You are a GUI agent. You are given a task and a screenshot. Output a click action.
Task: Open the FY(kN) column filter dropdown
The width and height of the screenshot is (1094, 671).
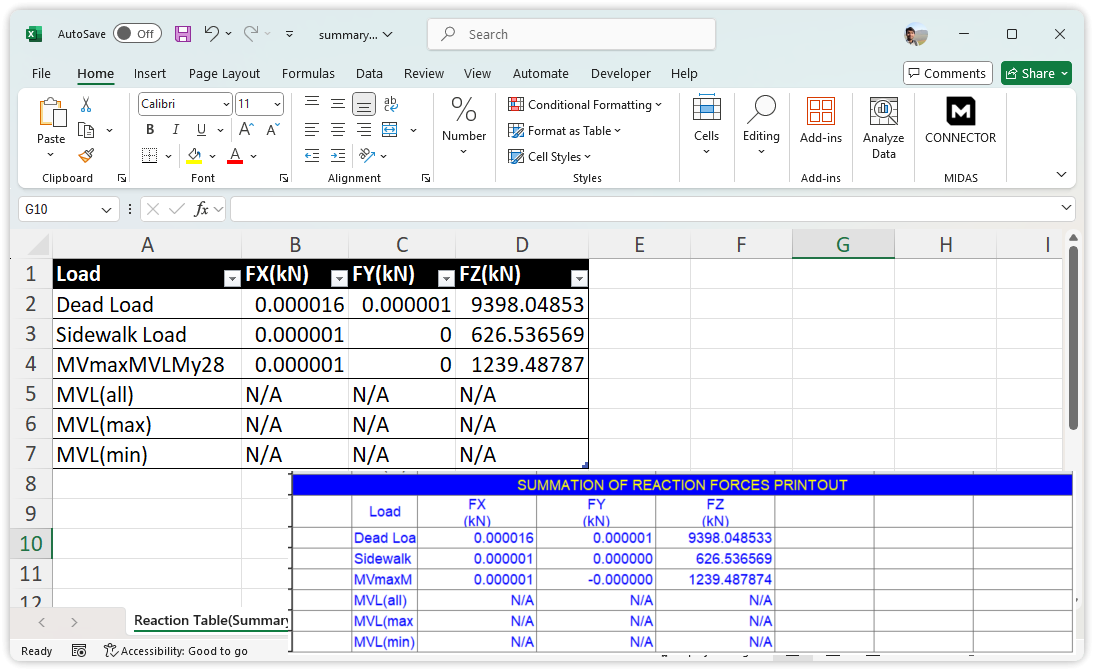446,279
